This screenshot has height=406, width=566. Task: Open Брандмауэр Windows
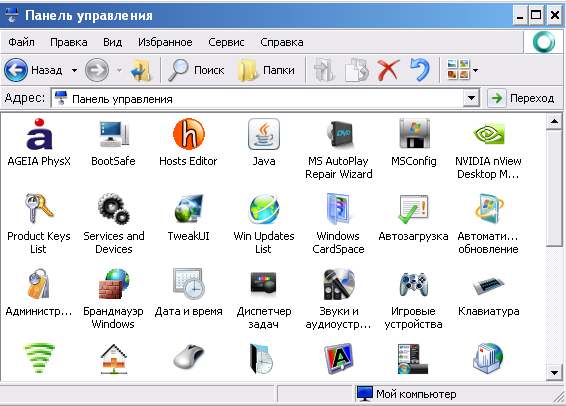113,299
